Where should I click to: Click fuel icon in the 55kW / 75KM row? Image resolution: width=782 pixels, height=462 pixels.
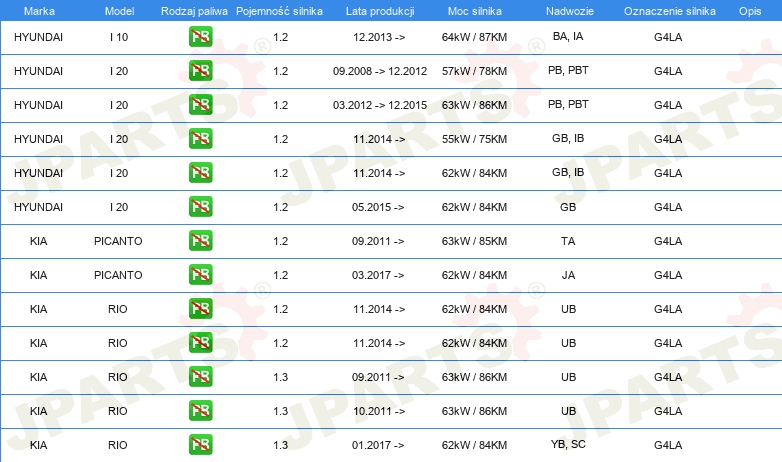(x=200, y=139)
